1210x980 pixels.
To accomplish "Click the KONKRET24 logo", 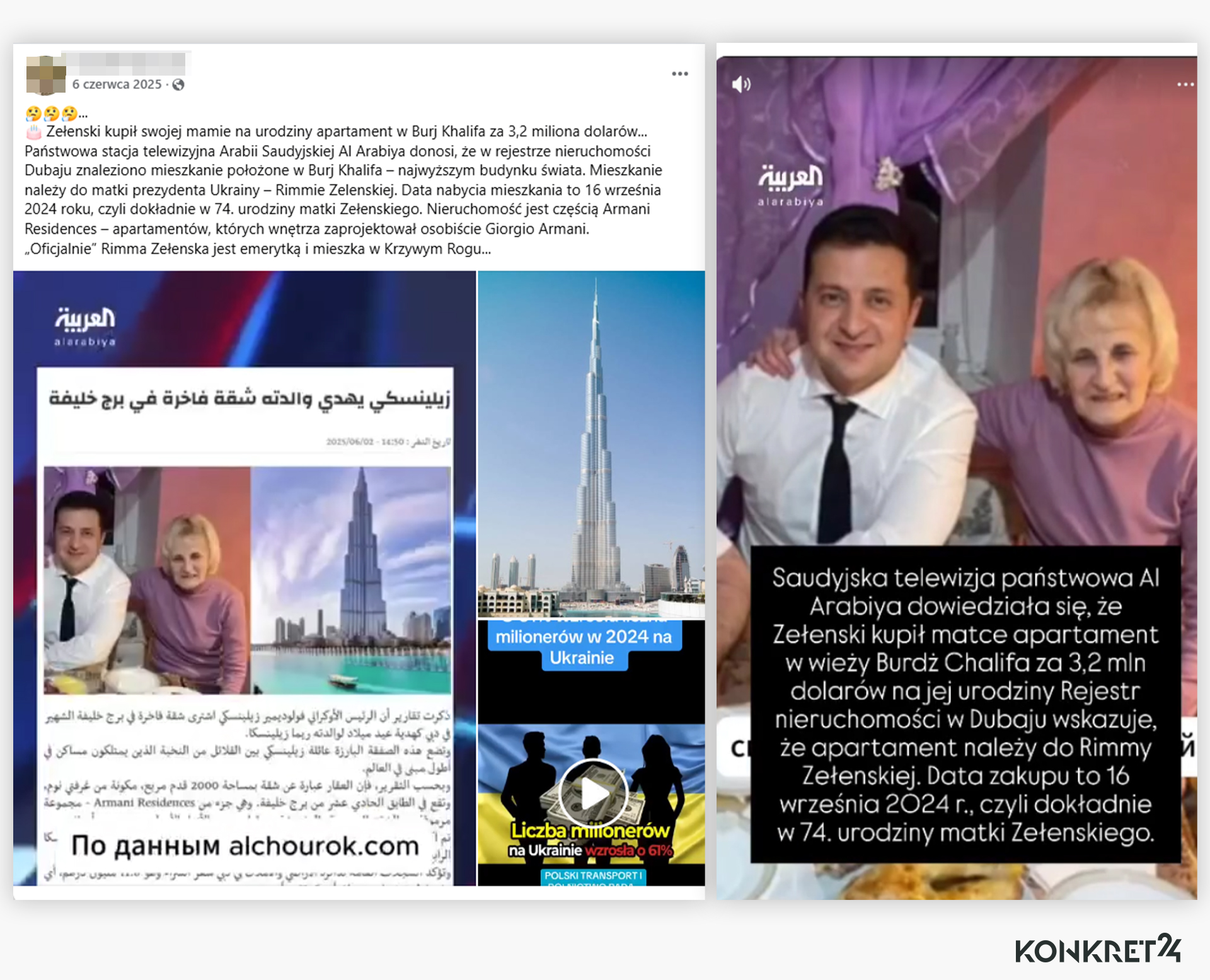I will [x=1097, y=949].
